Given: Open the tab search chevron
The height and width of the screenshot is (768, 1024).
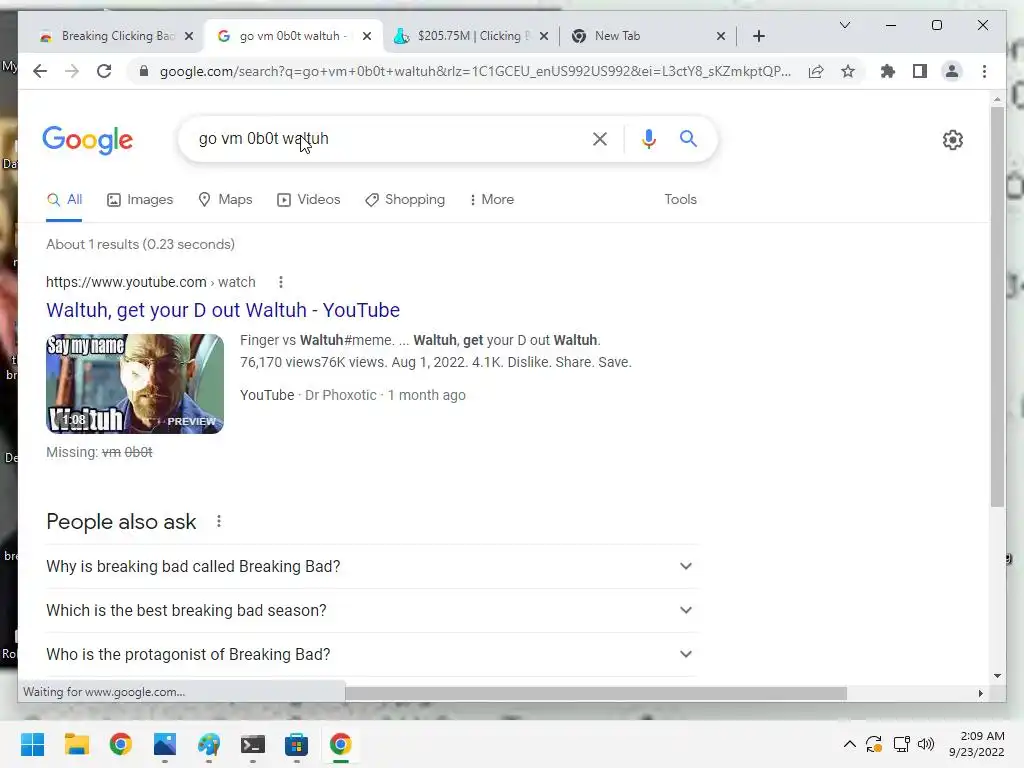Looking at the screenshot, I should (844, 25).
